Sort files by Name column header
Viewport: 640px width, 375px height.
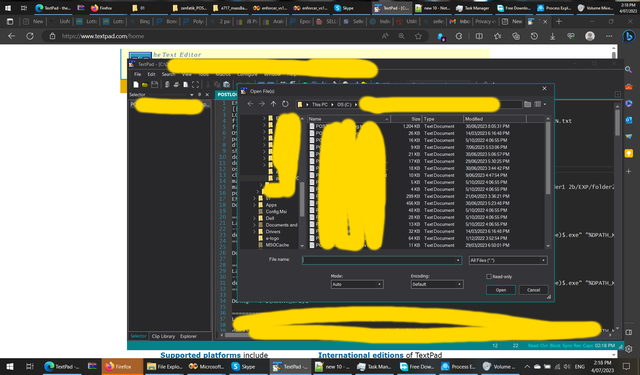[x=349, y=119]
